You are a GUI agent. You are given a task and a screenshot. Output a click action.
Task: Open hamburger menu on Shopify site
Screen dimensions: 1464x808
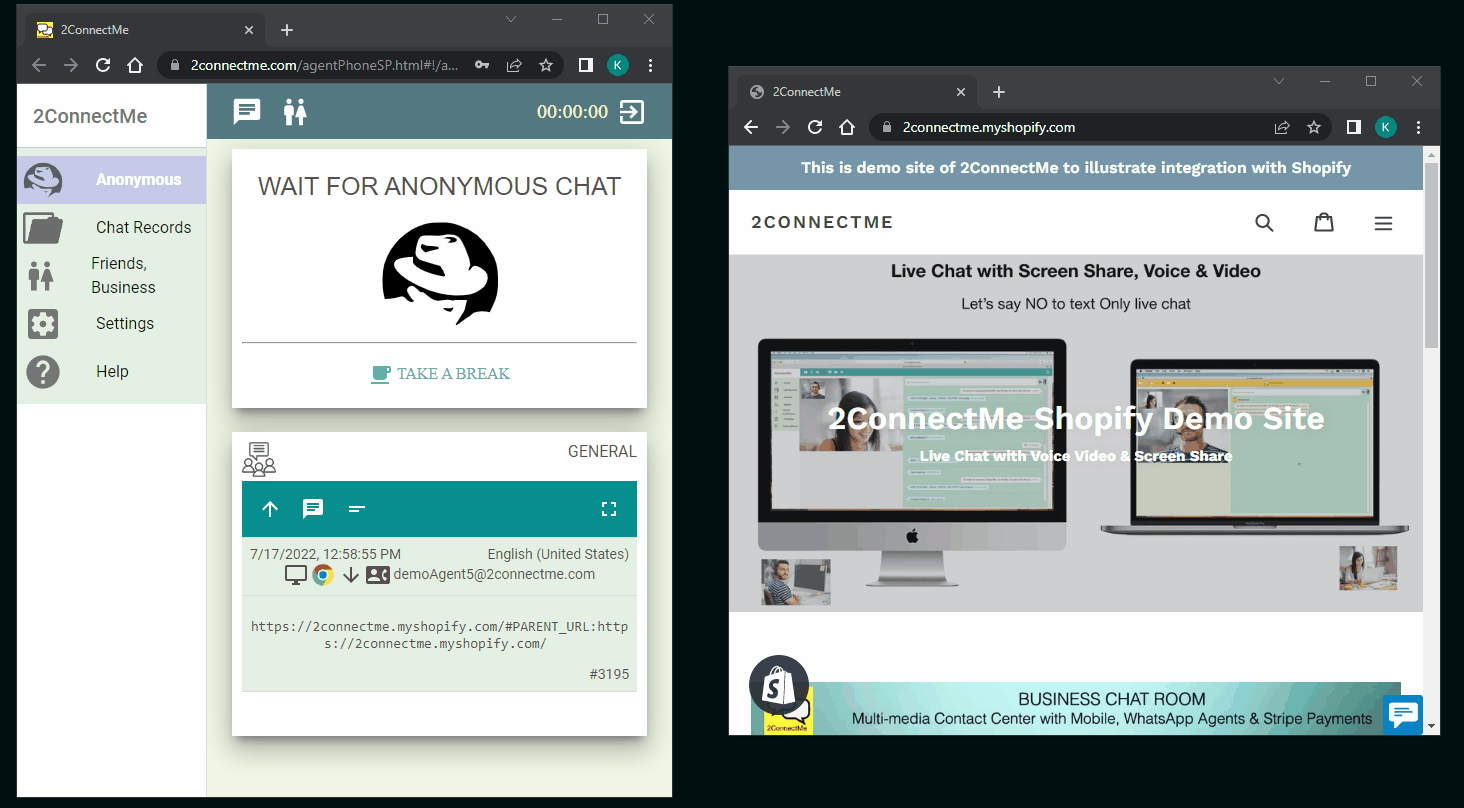tap(1383, 223)
